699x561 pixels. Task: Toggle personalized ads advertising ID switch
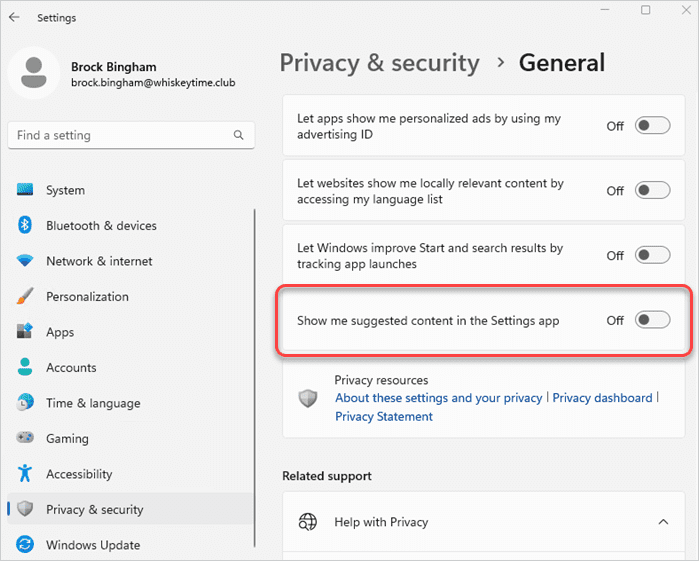652,126
